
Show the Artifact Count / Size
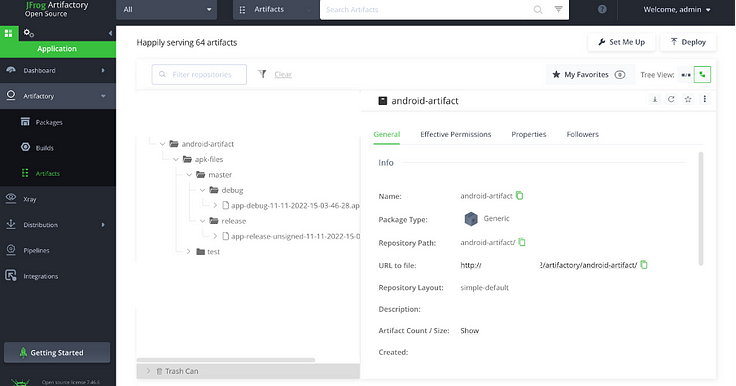tap(469, 331)
